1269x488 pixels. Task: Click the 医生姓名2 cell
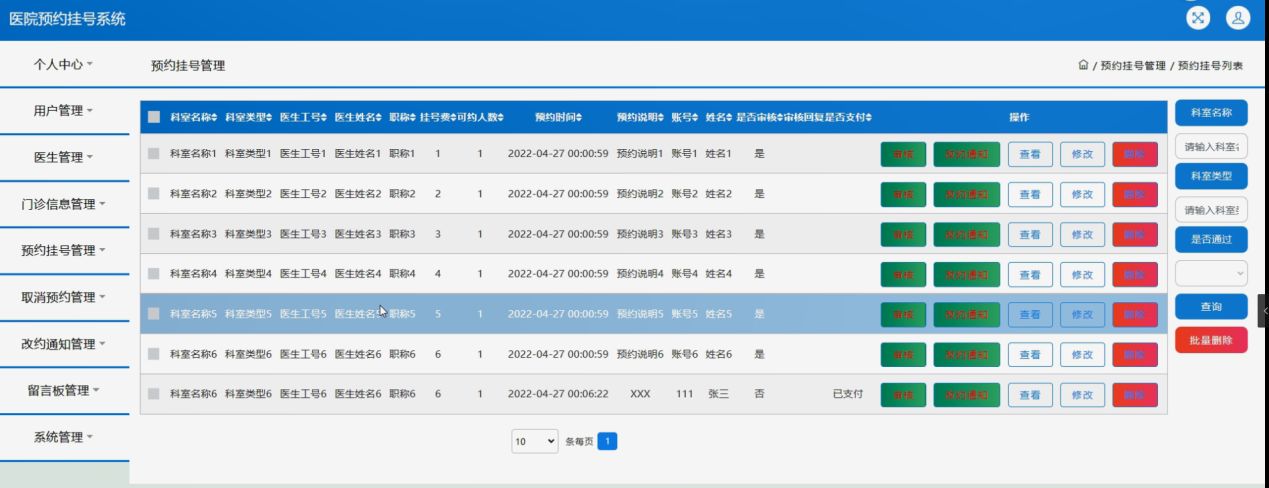click(x=358, y=194)
